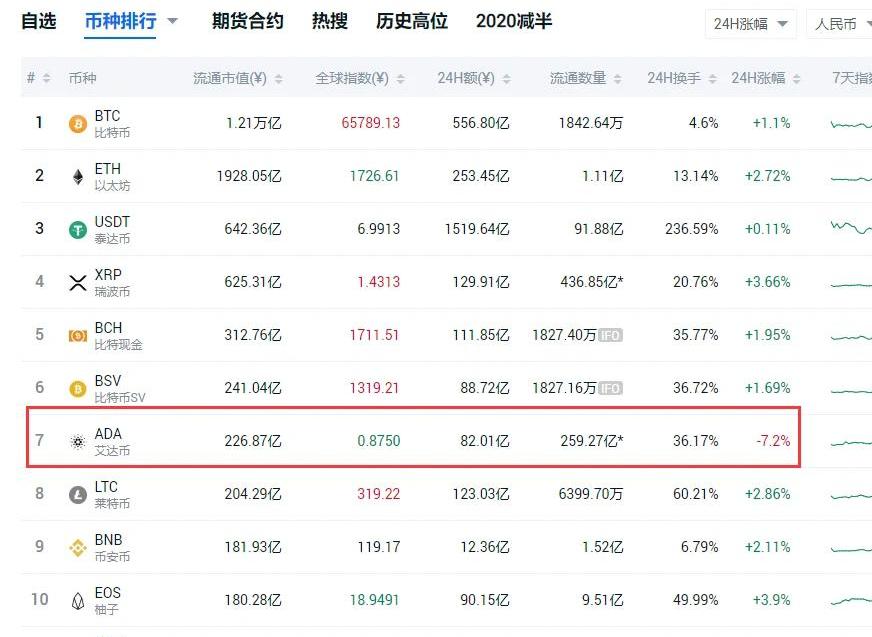
Task: Click XRP circulating supply 436.85亿*
Action: click(592, 282)
